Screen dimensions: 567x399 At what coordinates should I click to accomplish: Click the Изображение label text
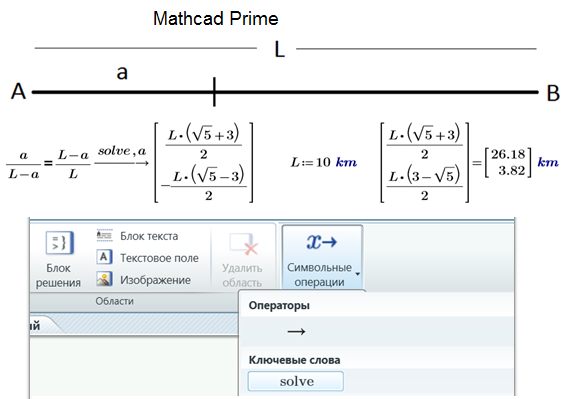pos(155,280)
